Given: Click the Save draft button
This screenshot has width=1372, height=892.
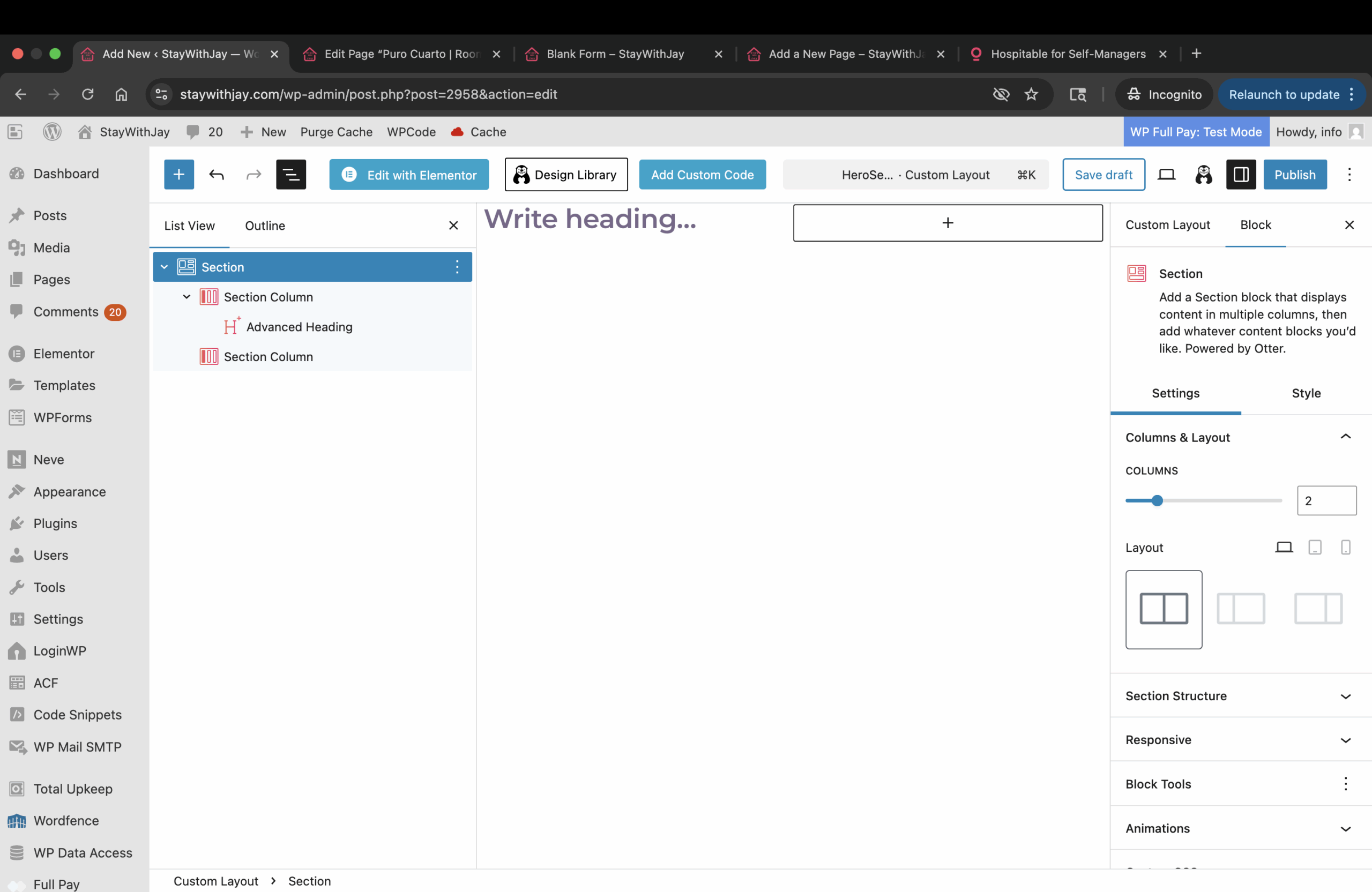Looking at the screenshot, I should tap(1103, 174).
